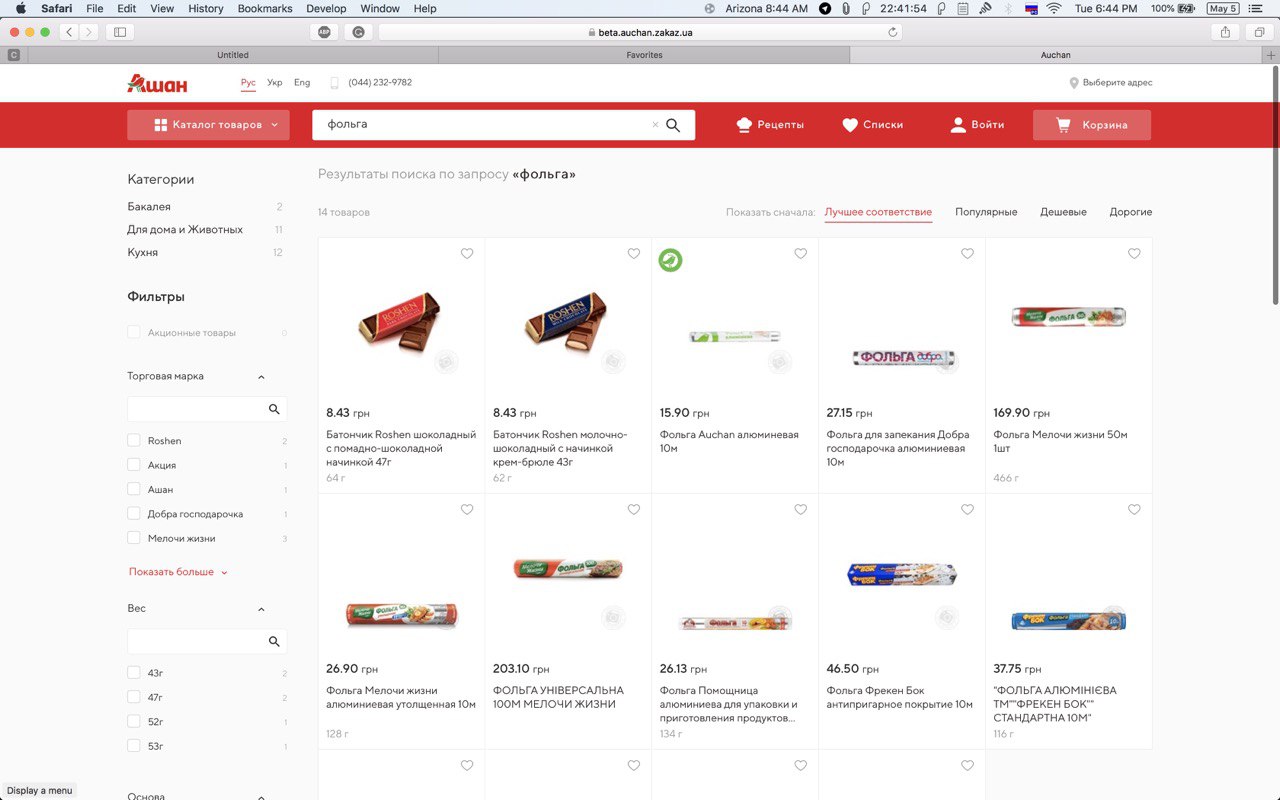This screenshot has width=1280, height=800.
Task: Sort results by Популярные
Action: tap(986, 212)
